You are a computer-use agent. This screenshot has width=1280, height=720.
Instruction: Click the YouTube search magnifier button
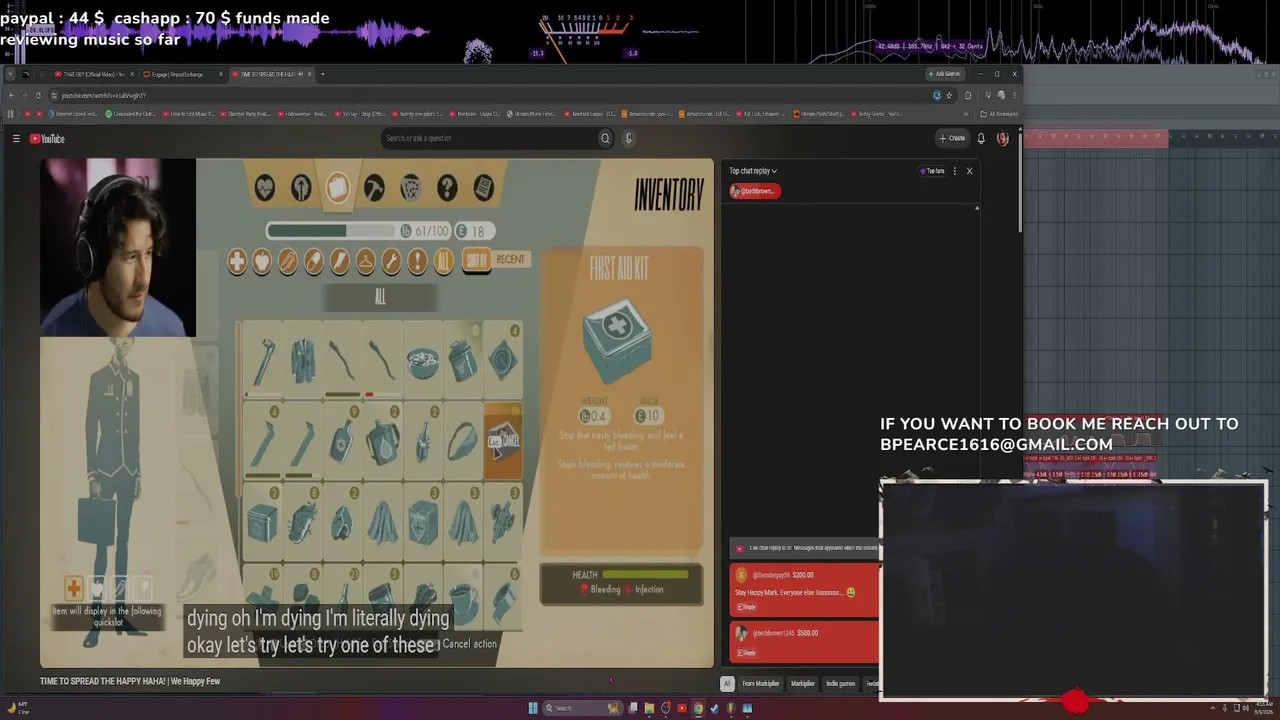(605, 139)
